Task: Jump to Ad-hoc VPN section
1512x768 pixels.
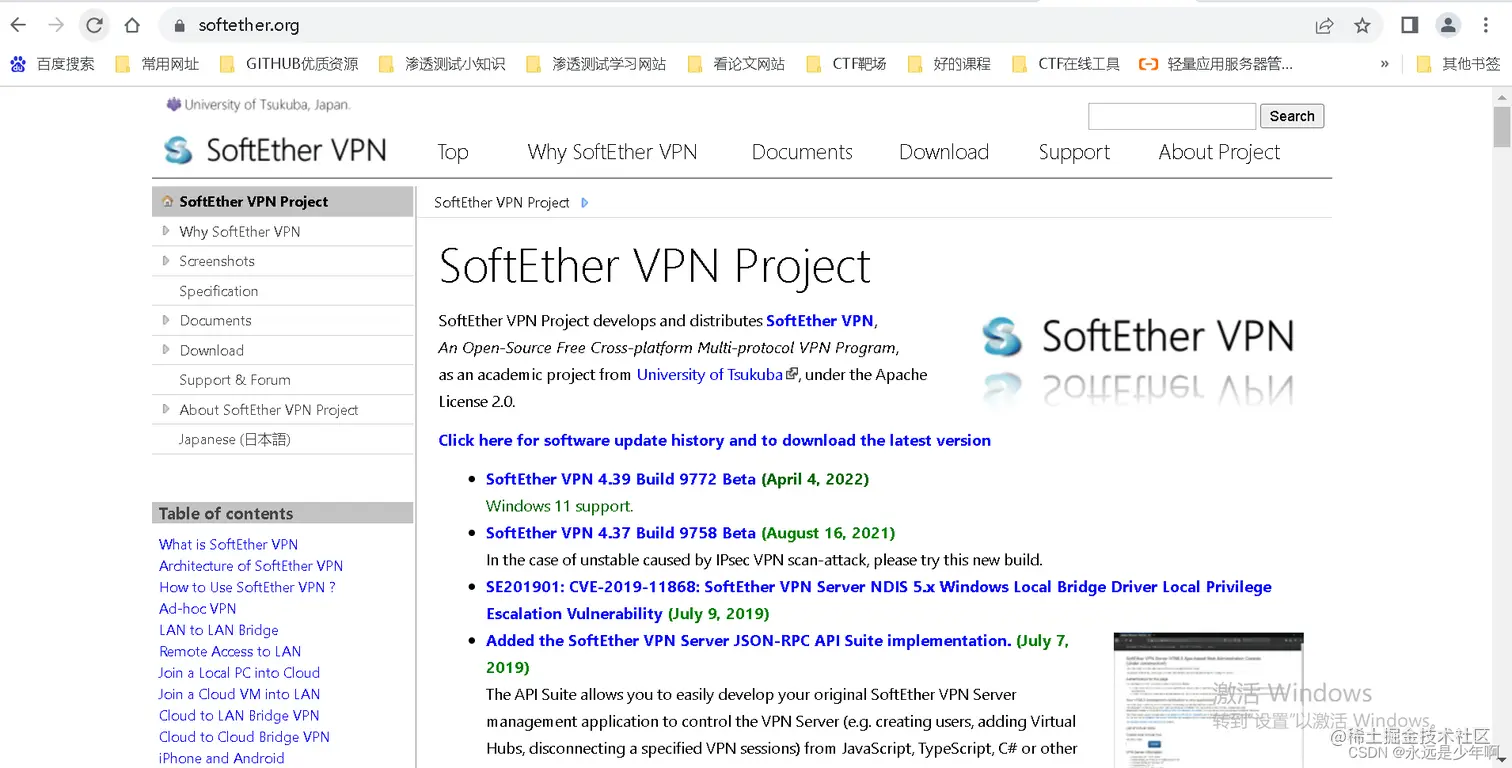Action: (x=198, y=608)
